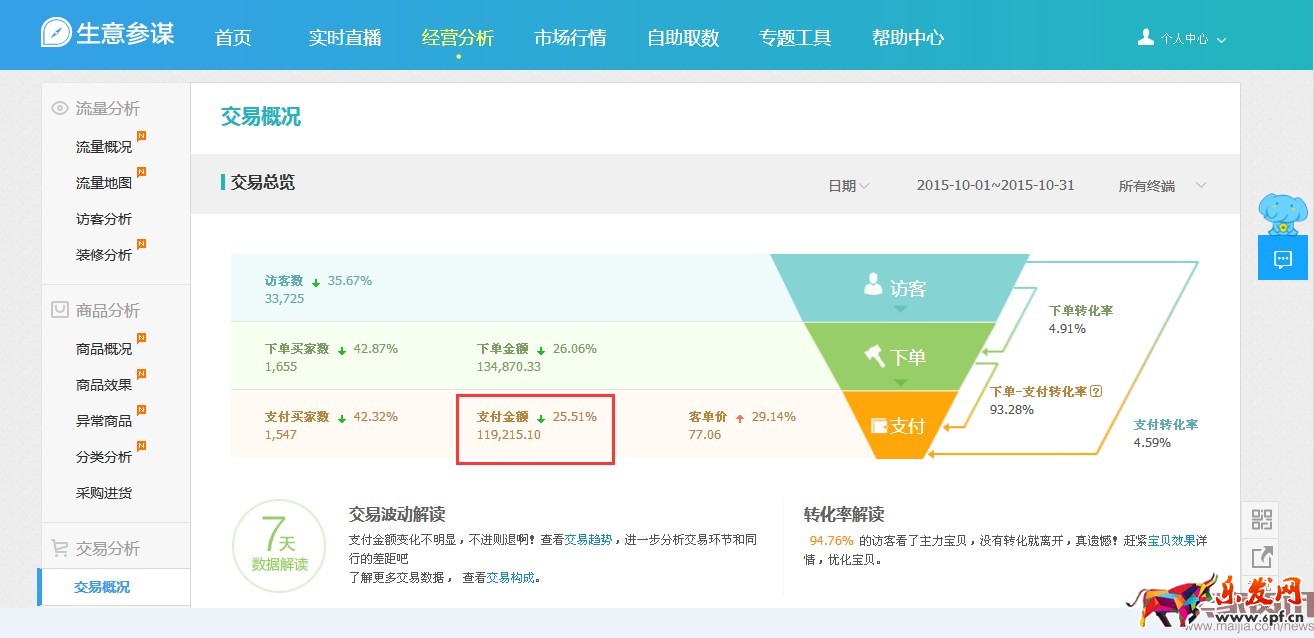Expand the 个人中心 dropdown arrow
Screen dimensions: 1314x638
pos(1221,40)
